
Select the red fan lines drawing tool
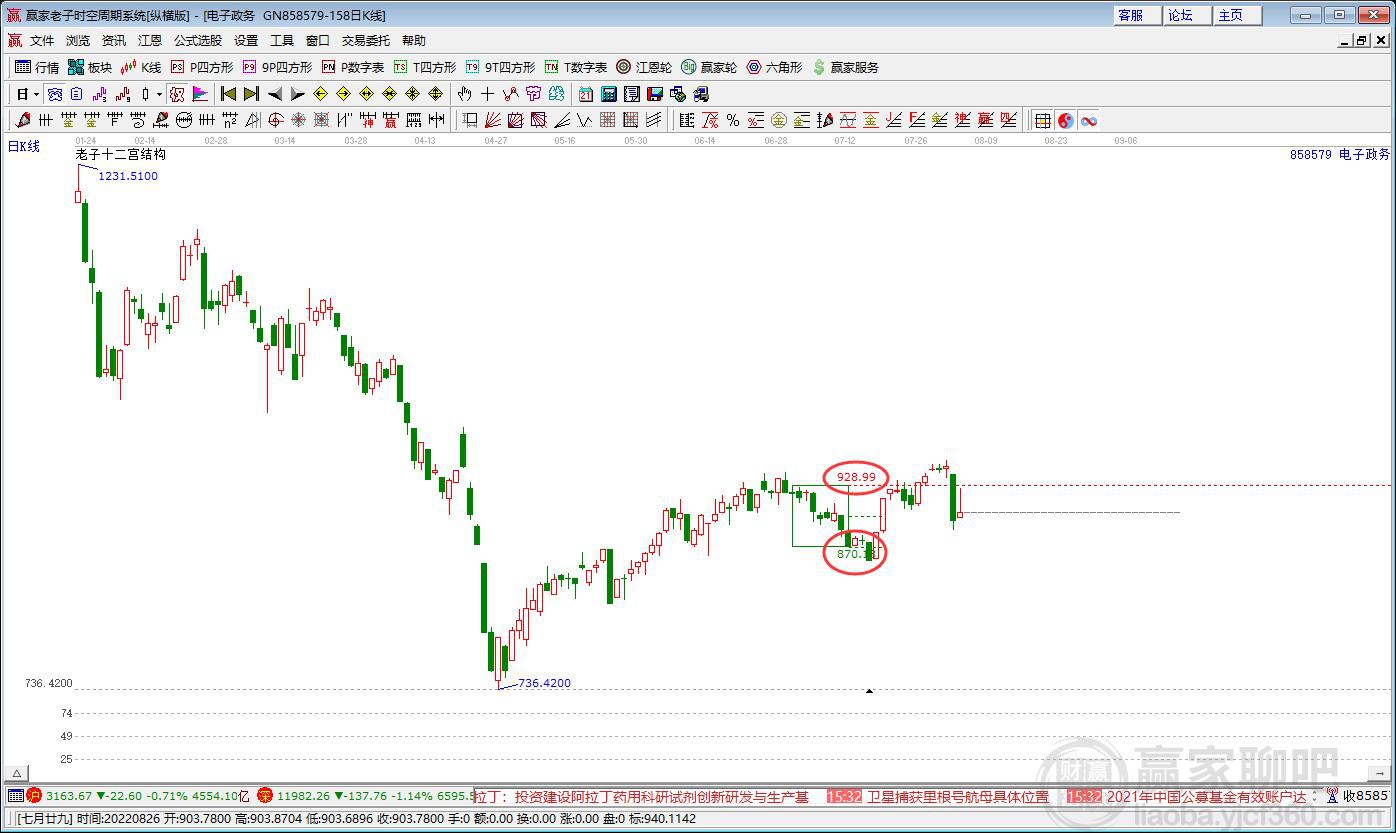493,120
